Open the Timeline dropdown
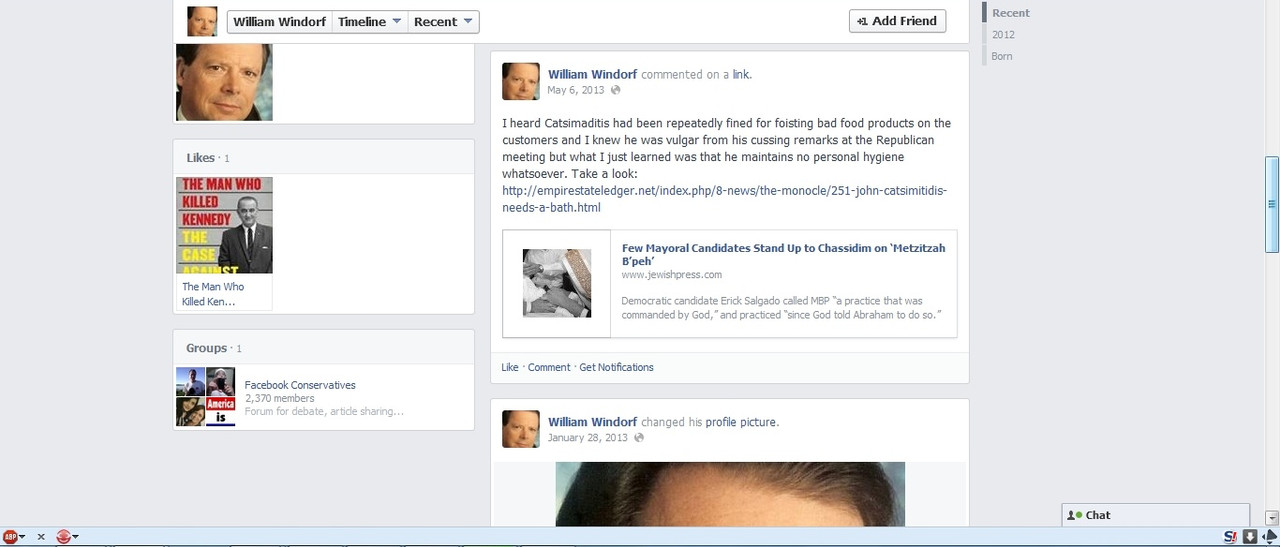This screenshot has width=1280, height=547. 369,21
